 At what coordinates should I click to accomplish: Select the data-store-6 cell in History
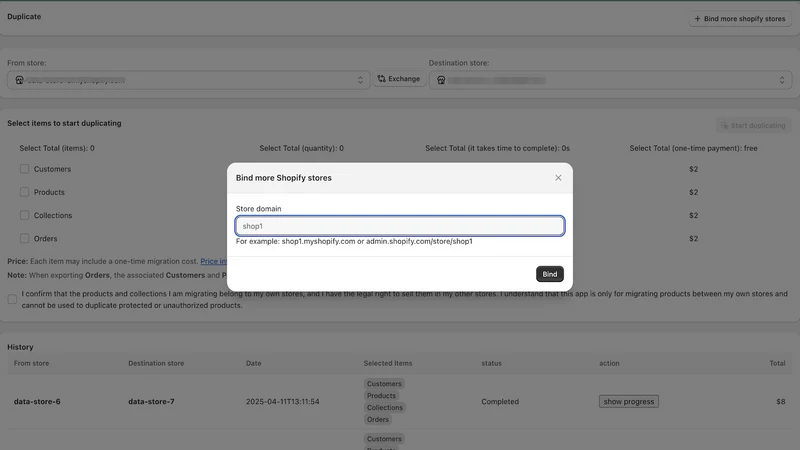pos(37,402)
